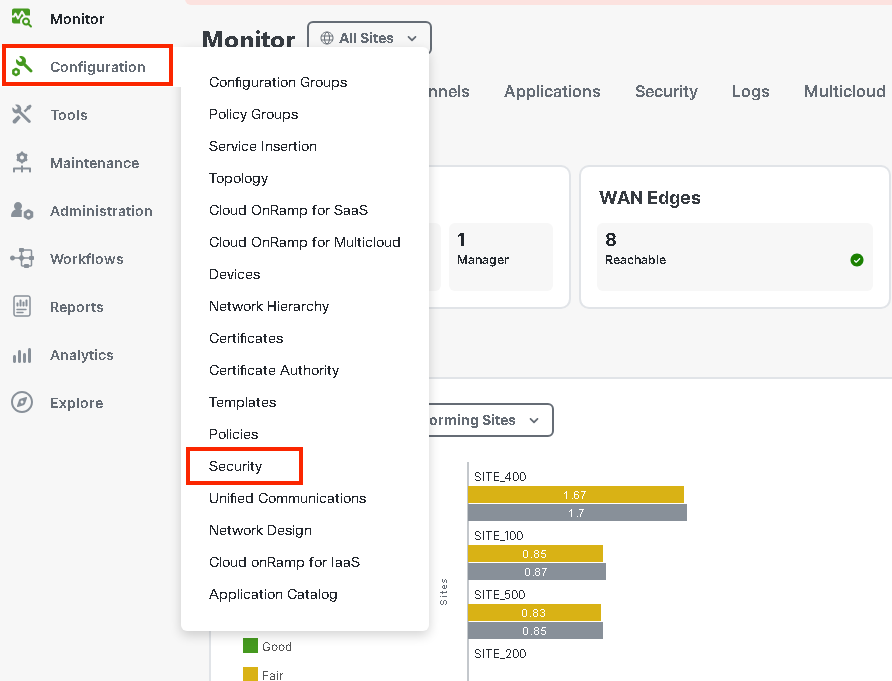Click the Analytics bar-chart icon
Image resolution: width=892 pixels, height=681 pixels.
coord(22,355)
